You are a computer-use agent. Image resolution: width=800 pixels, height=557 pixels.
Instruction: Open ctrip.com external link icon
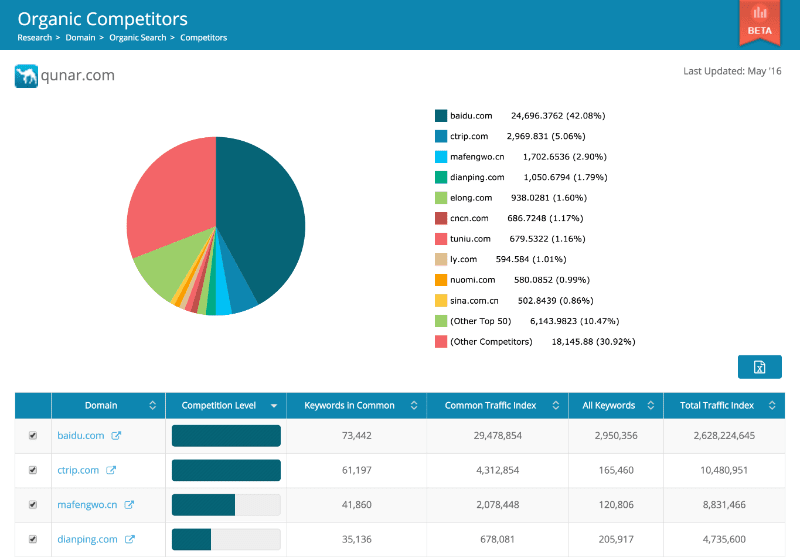111,470
